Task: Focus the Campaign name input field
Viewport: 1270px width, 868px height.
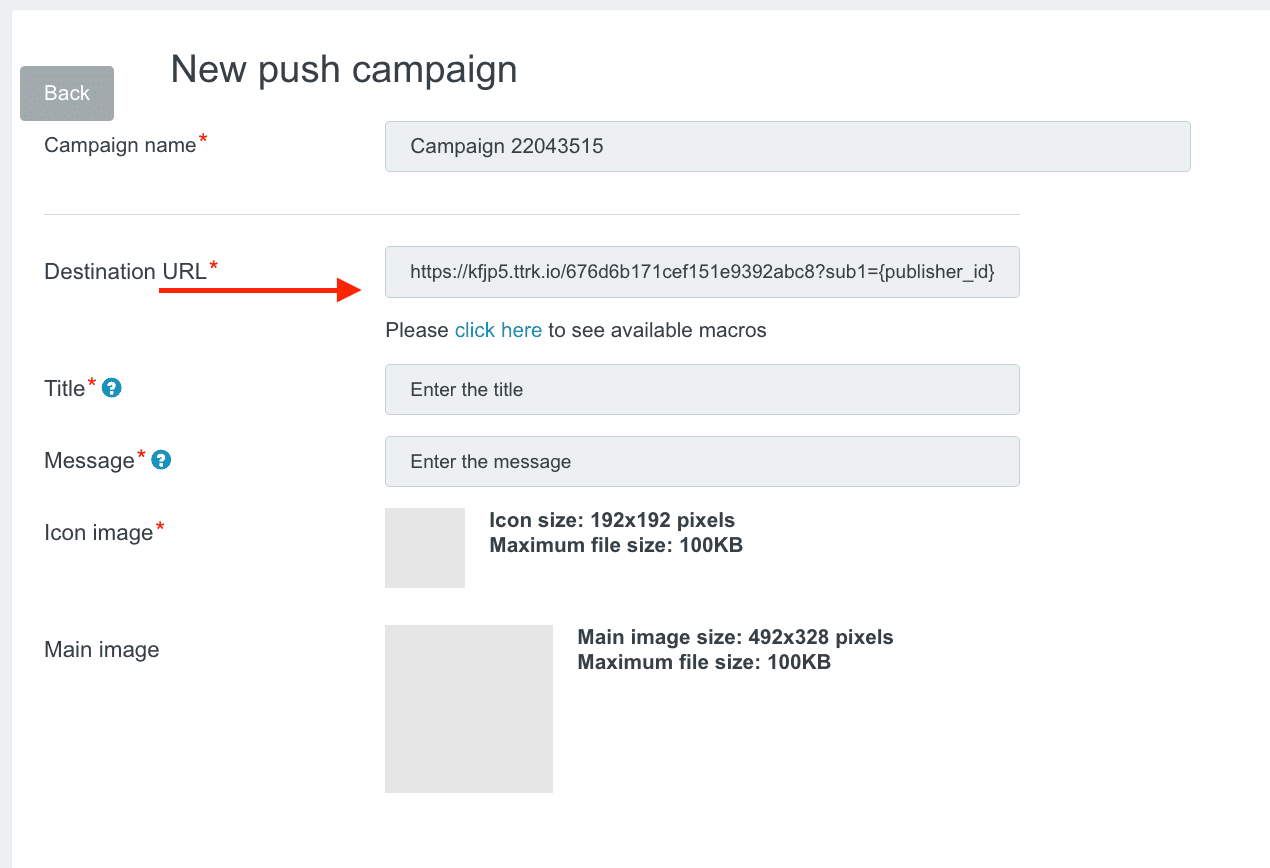Action: [x=787, y=146]
